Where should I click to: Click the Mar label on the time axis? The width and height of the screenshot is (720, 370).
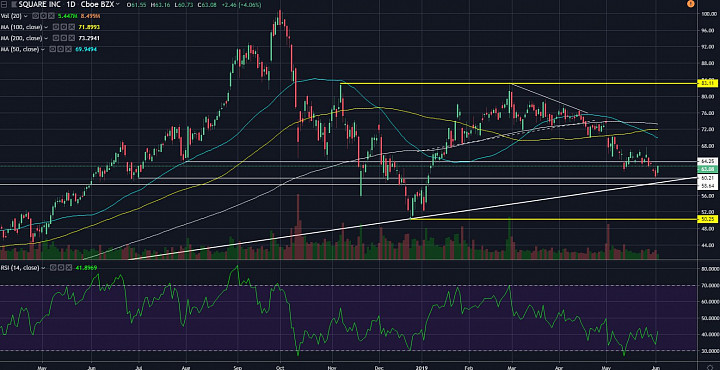pos(511,367)
